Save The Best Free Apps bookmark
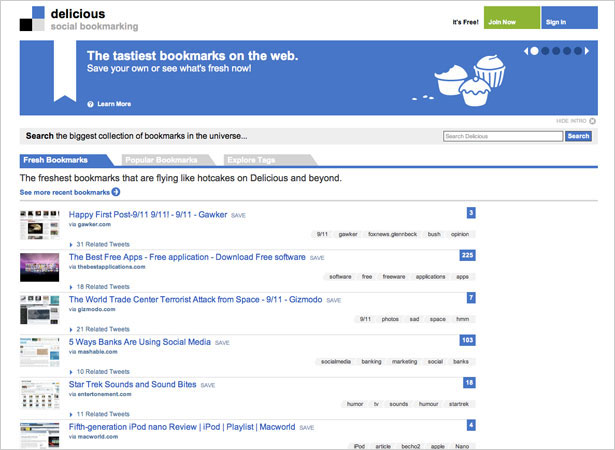This screenshot has height=450, width=615. (317, 258)
